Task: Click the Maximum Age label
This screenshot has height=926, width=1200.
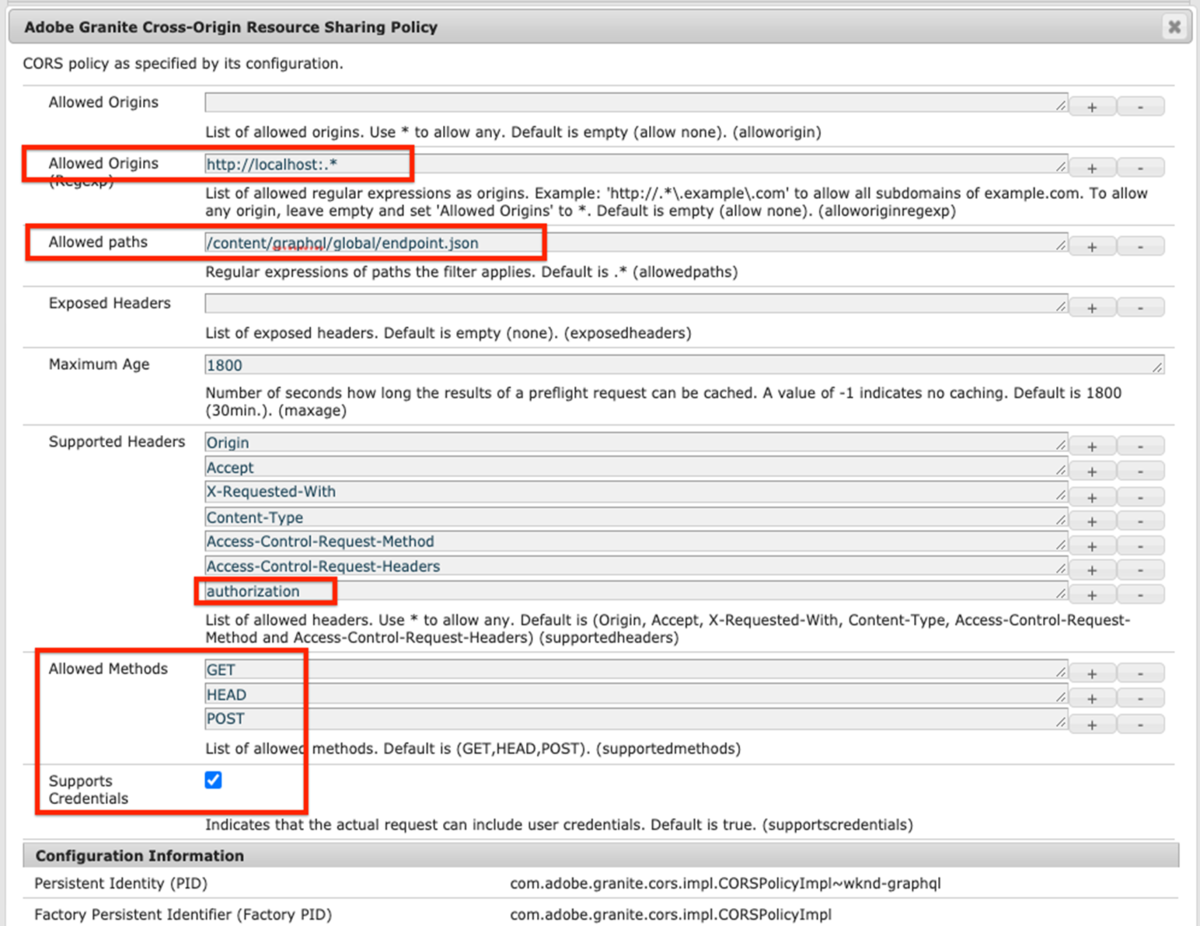Action: coord(99,364)
